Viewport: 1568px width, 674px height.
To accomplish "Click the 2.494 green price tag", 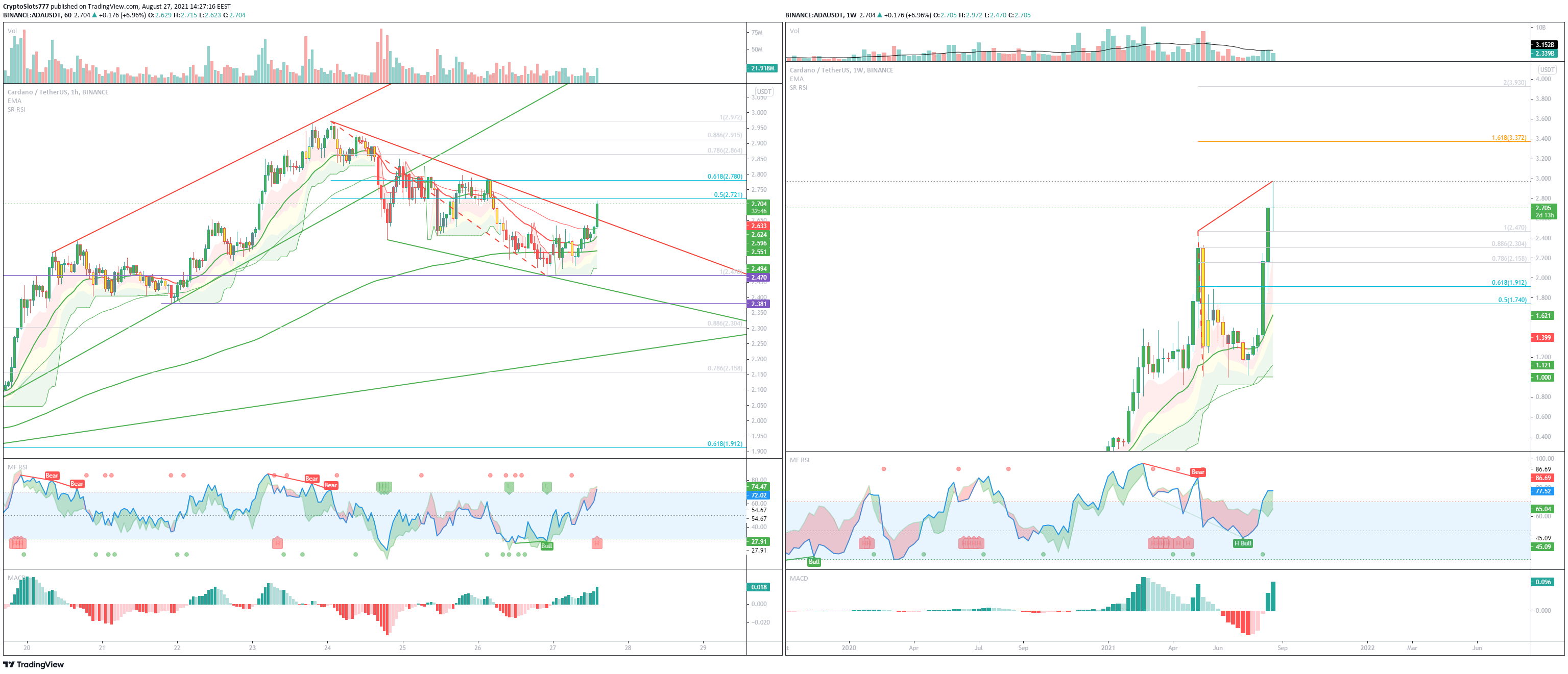I will tap(758, 268).
